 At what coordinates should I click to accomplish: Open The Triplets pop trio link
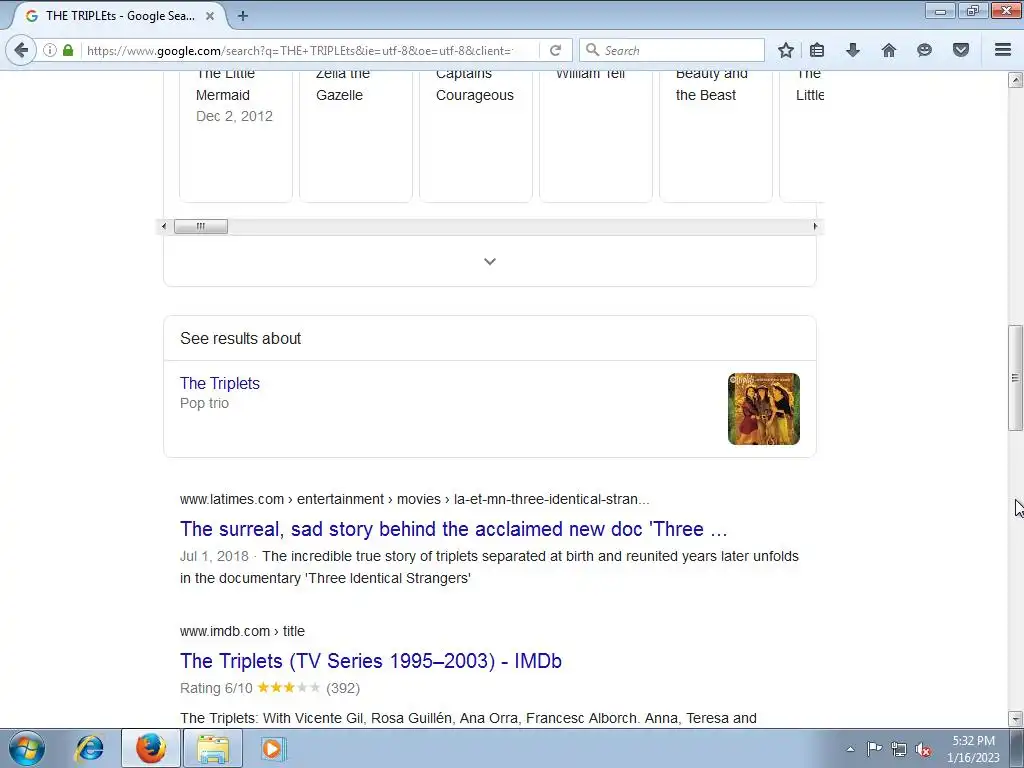pos(219,383)
